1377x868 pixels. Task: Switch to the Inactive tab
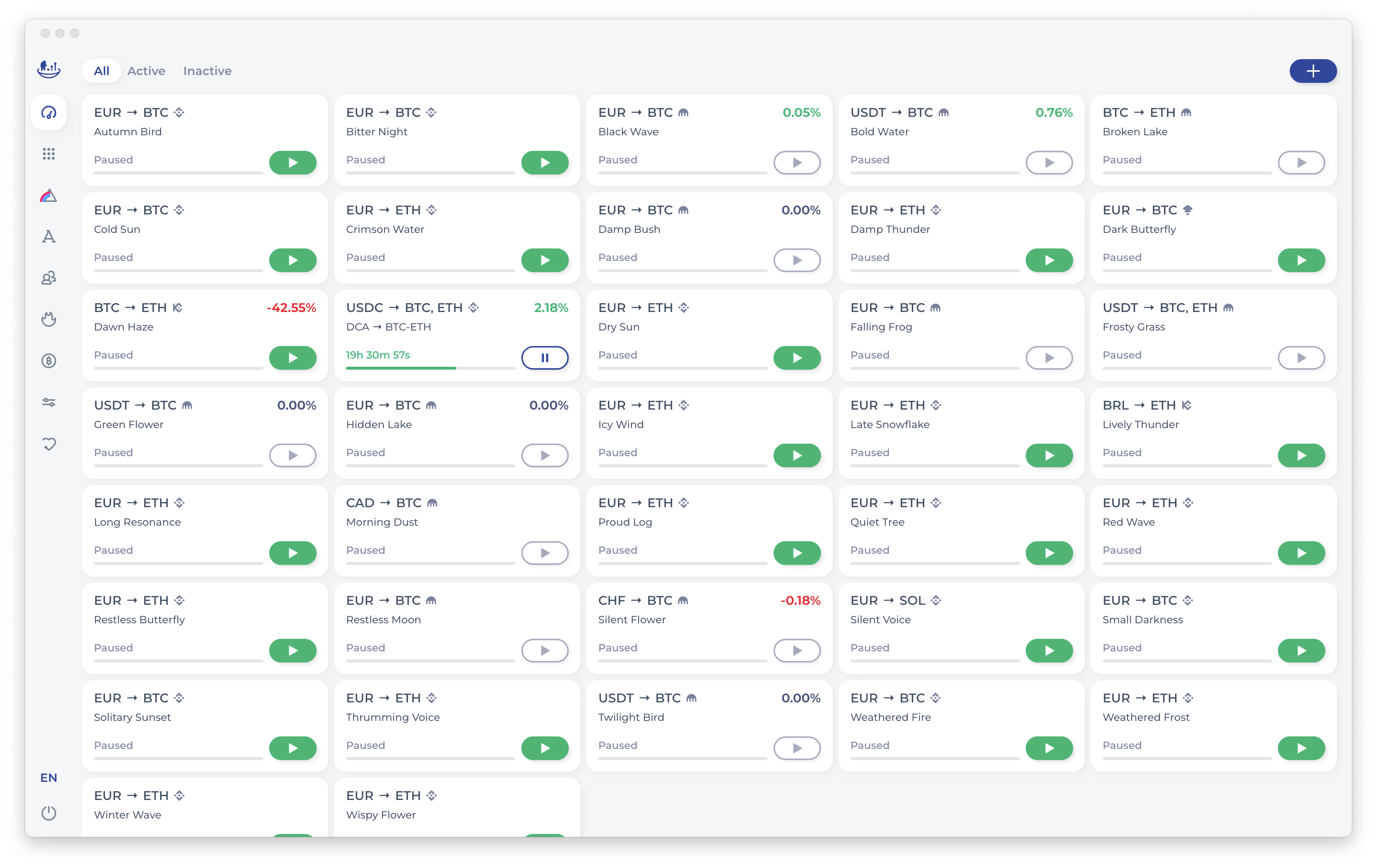pyautogui.click(x=207, y=71)
